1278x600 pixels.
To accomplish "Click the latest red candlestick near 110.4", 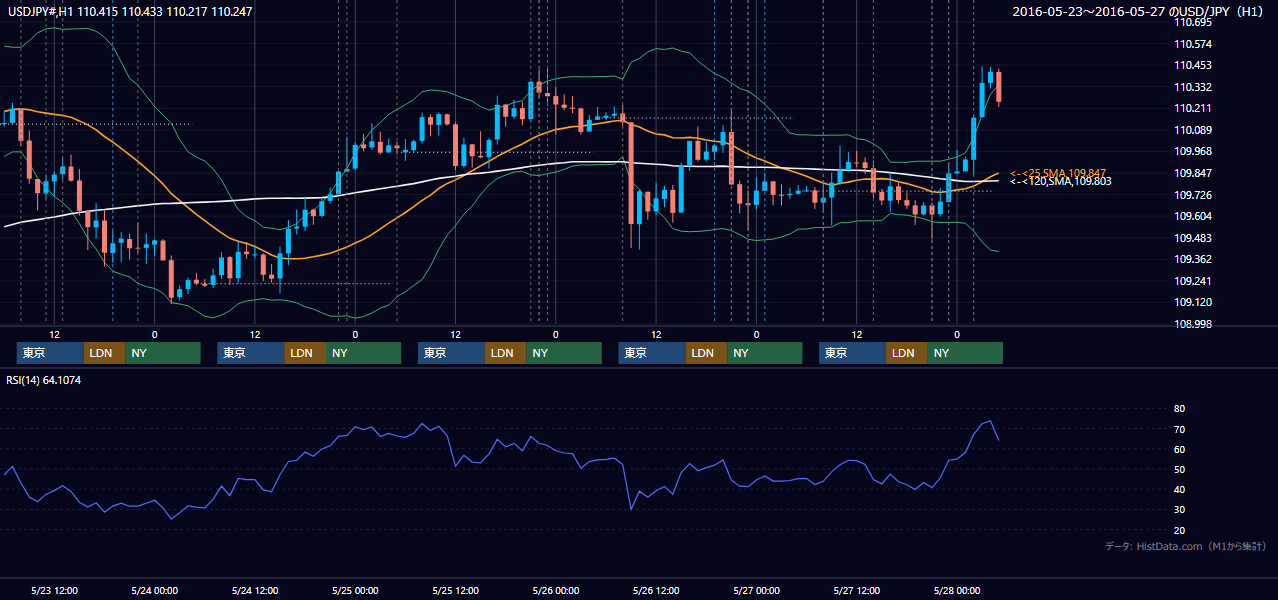I will click(x=999, y=86).
